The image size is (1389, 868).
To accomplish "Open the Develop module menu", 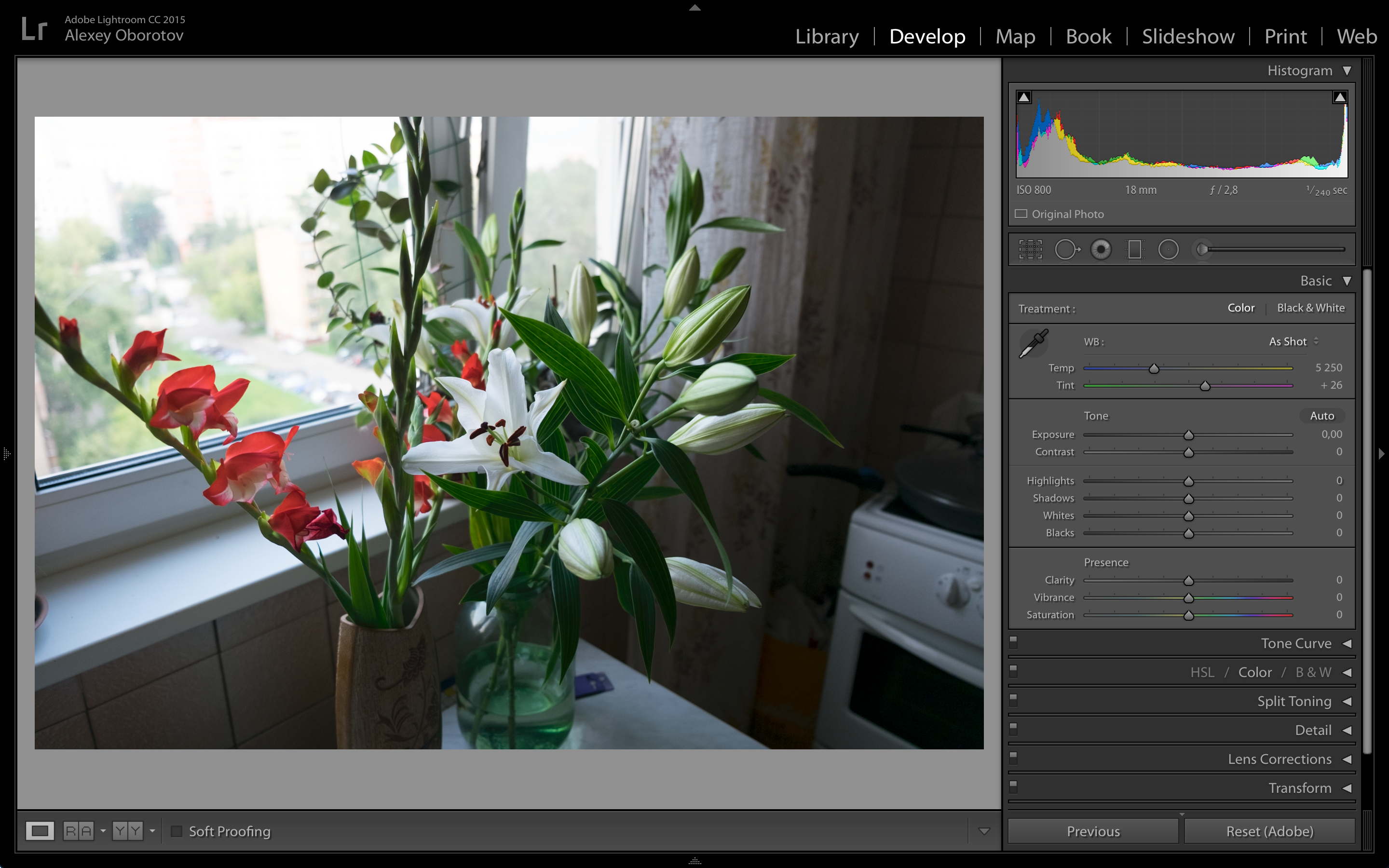I will point(925,35).
